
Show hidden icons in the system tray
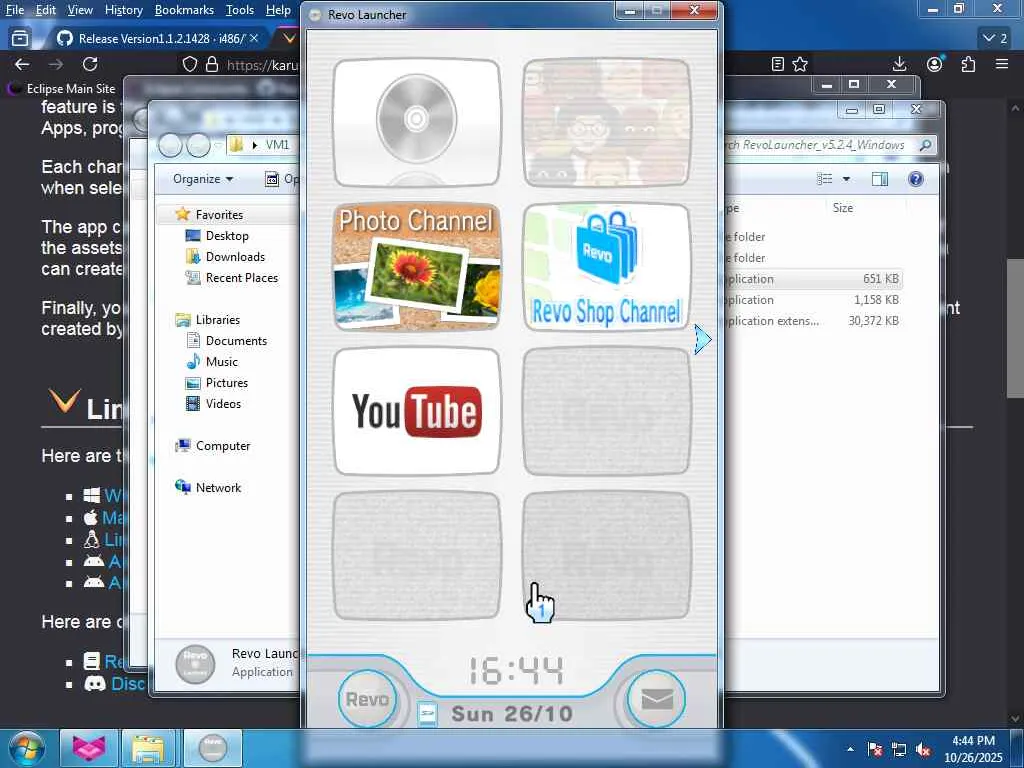tap(850, 749)
